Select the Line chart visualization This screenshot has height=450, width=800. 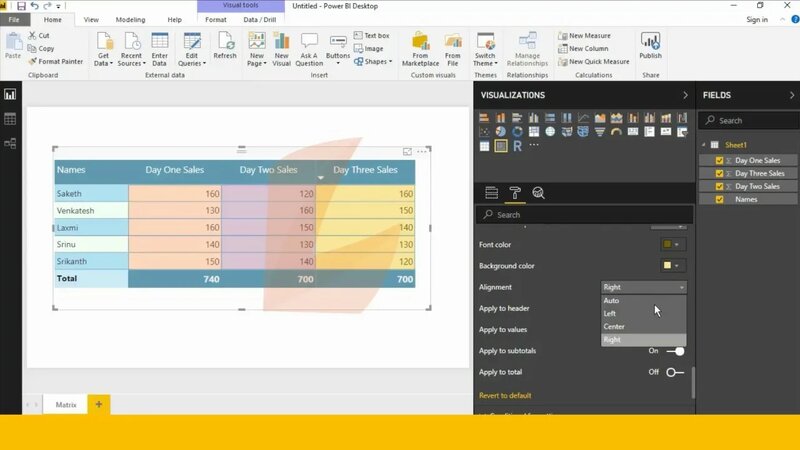click(583, 118)
